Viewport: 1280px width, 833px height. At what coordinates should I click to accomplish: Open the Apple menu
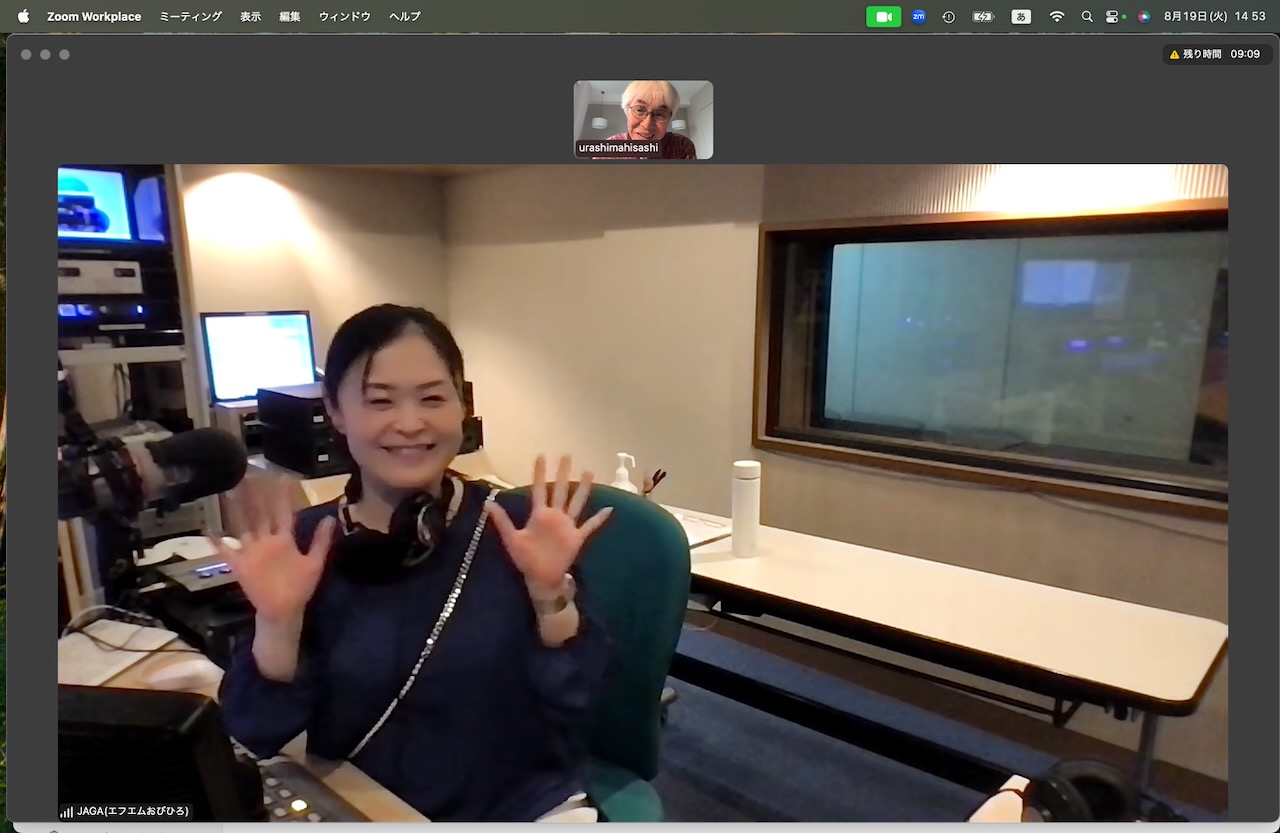click(x=23, y=16)
